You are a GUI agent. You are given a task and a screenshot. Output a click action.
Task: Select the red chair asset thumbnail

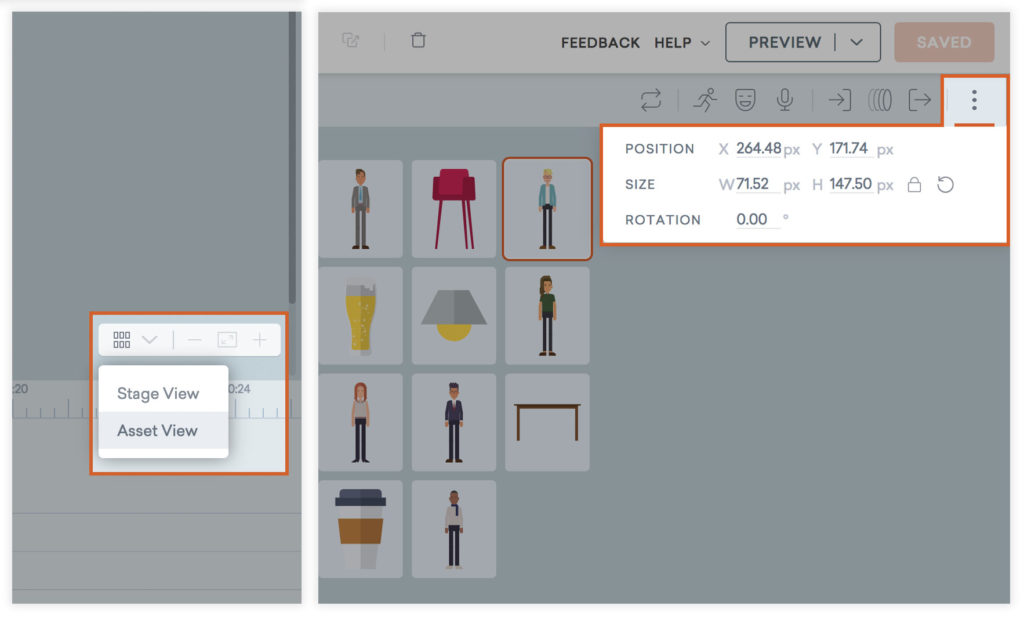tap(454, 209)
